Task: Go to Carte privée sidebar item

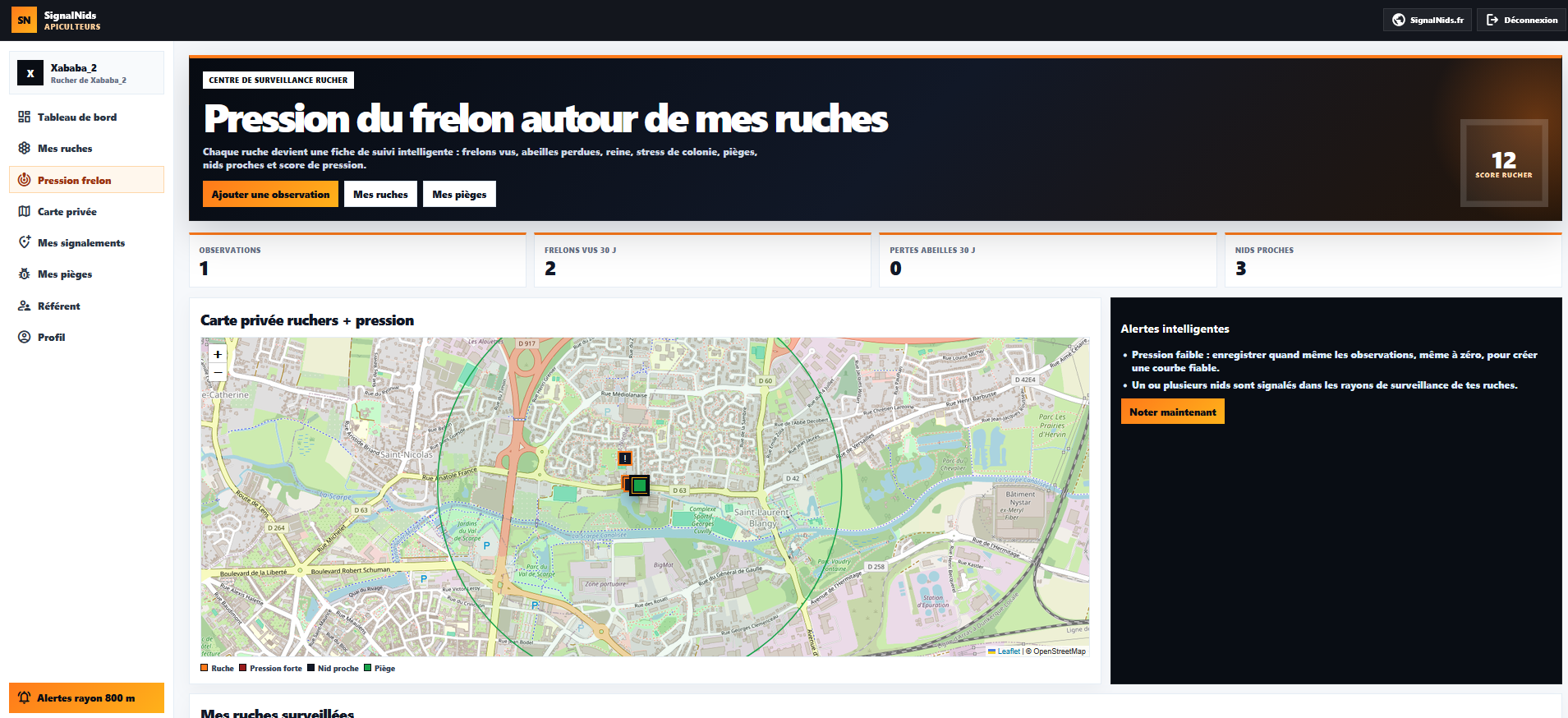Action: pos(86,212)
